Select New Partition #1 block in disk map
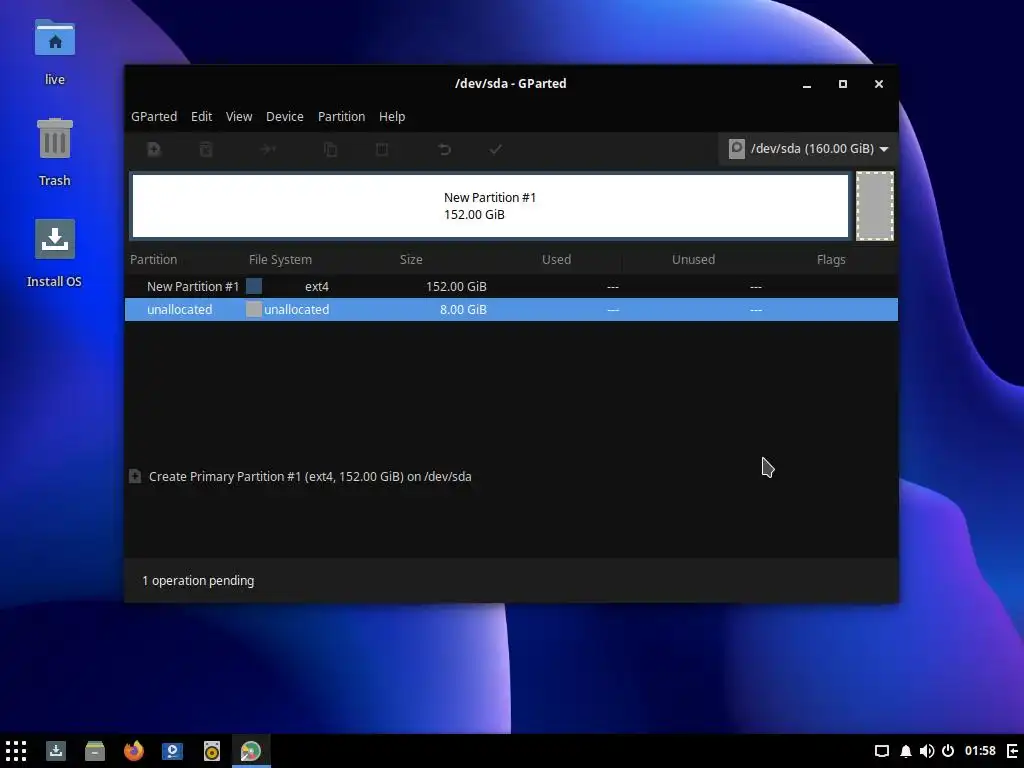The height and width of the screenshot is (768, 1024). tap(490, 206)
